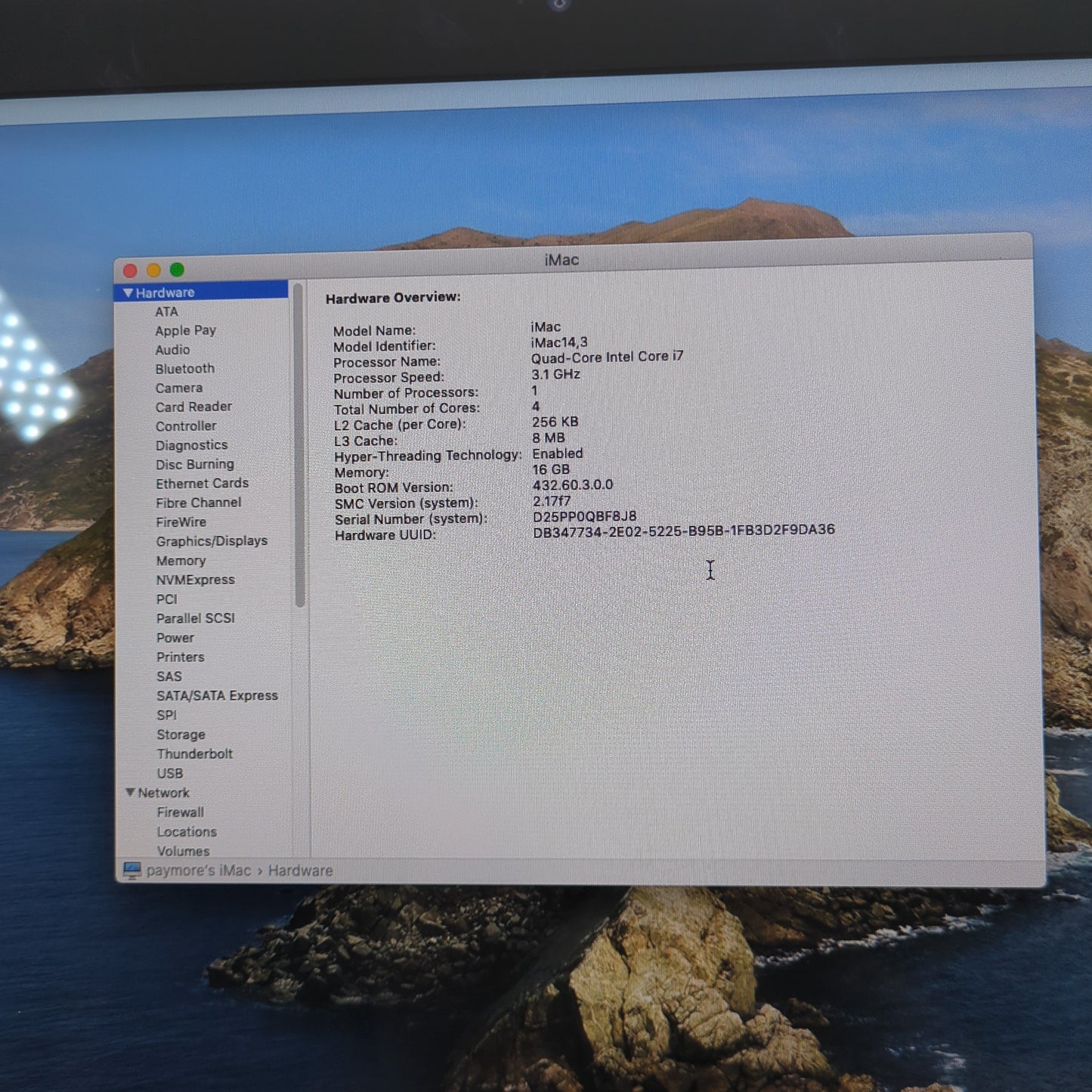
Task: Click "Quad-Core Intel Core i7" text
Action: [x=607, y=357]
